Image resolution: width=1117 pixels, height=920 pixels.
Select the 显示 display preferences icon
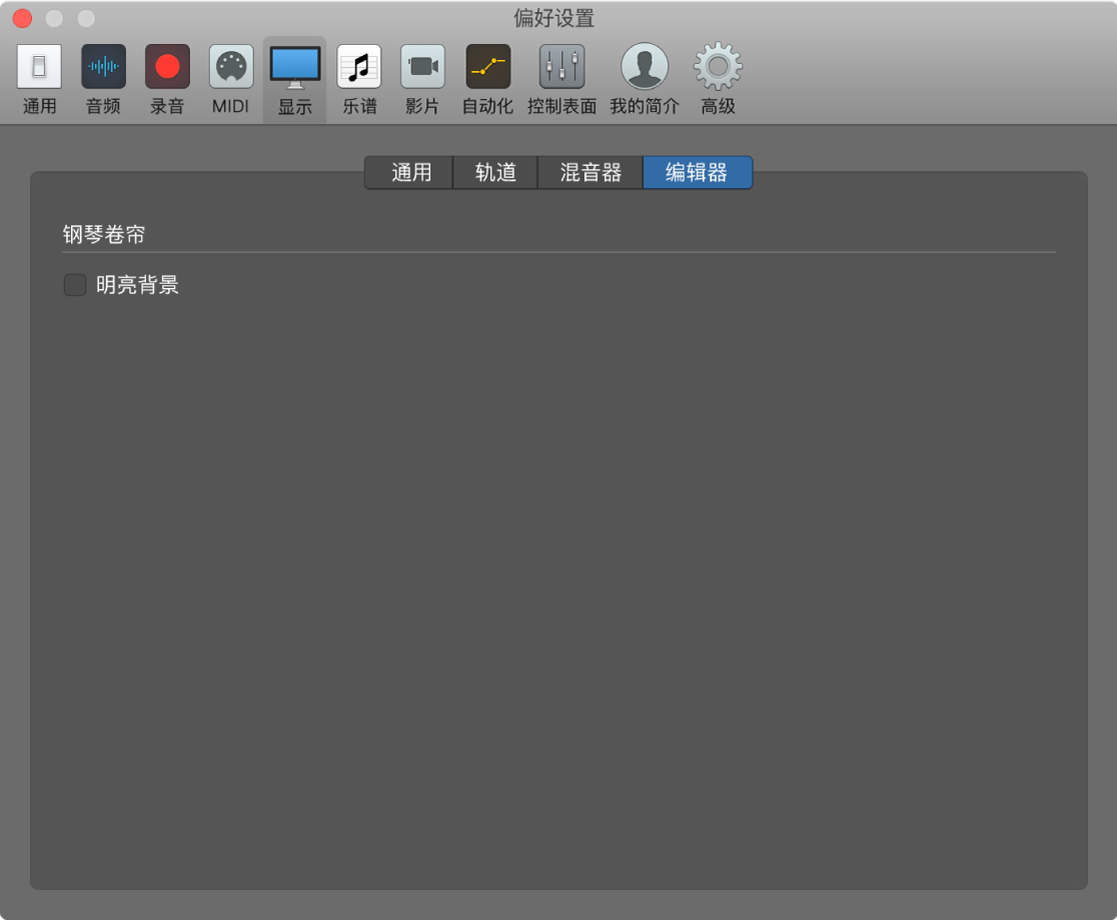tap(295, 79)
